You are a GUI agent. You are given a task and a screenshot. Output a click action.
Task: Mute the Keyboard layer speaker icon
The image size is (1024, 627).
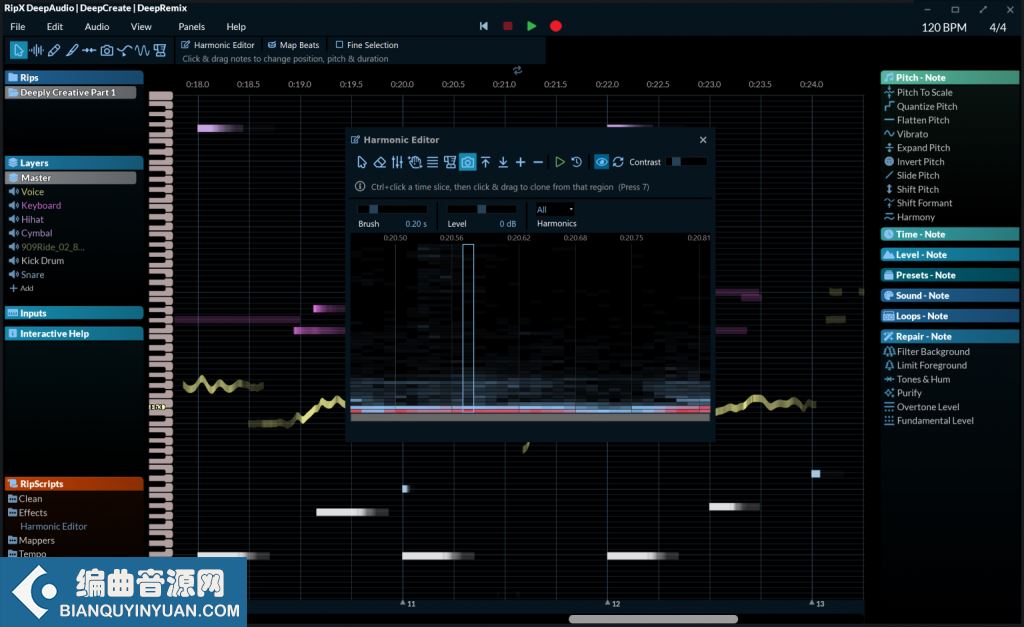click(x=13, y=205)
